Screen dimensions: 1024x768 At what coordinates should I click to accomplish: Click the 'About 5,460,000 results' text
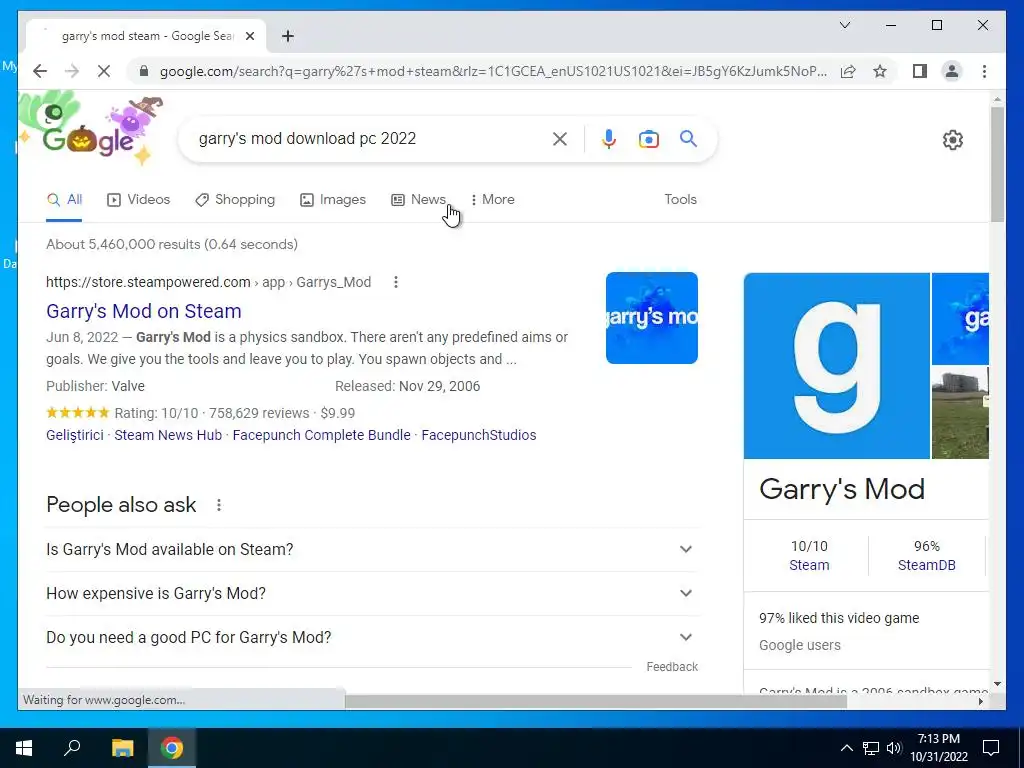tap(172, 244)
